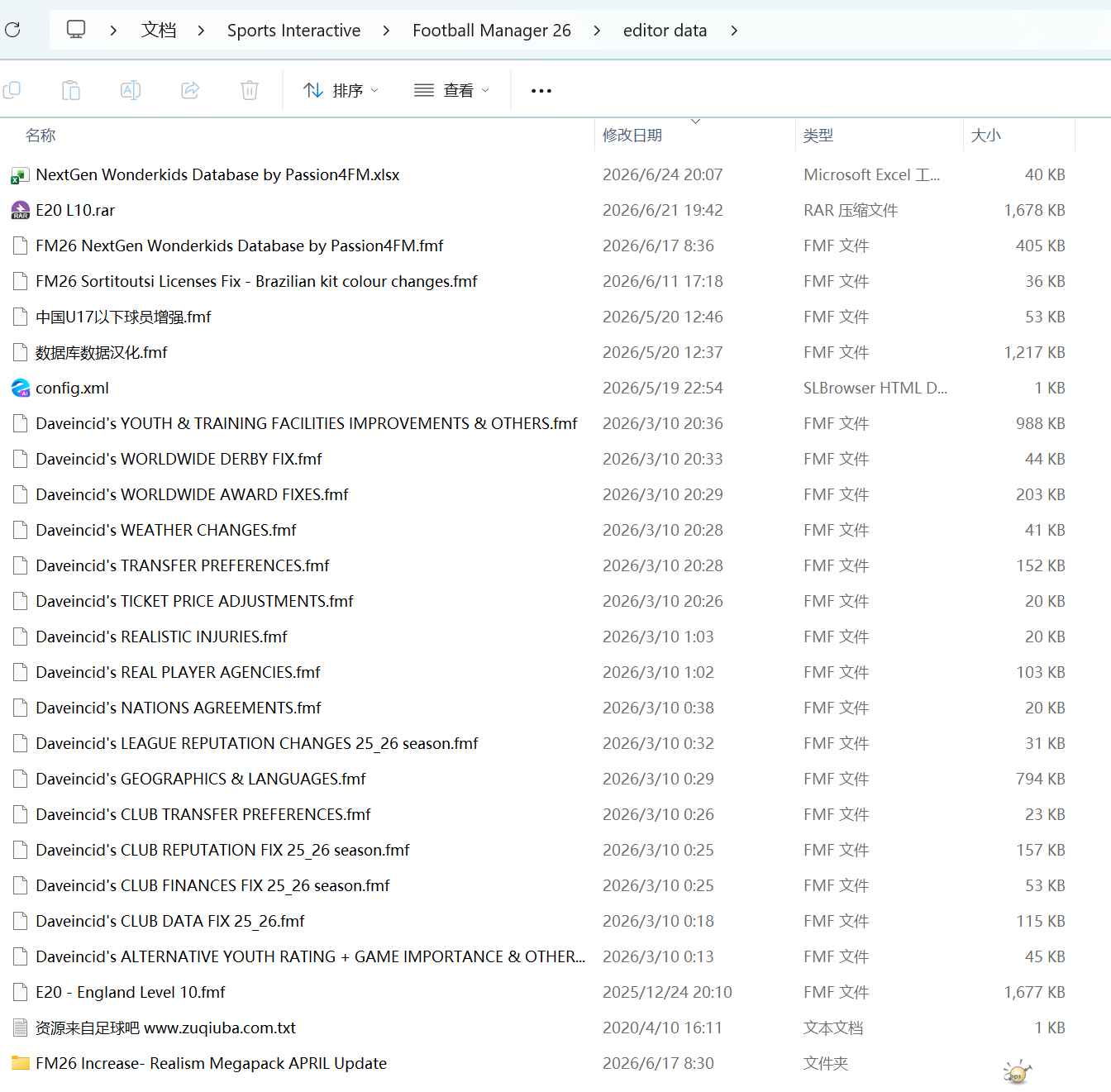1111x1092 pixels.
Task: Select file icon of Daveincid's GEOGRAPHICS & LANGUAGES.fmf
Action: [20, 780]
